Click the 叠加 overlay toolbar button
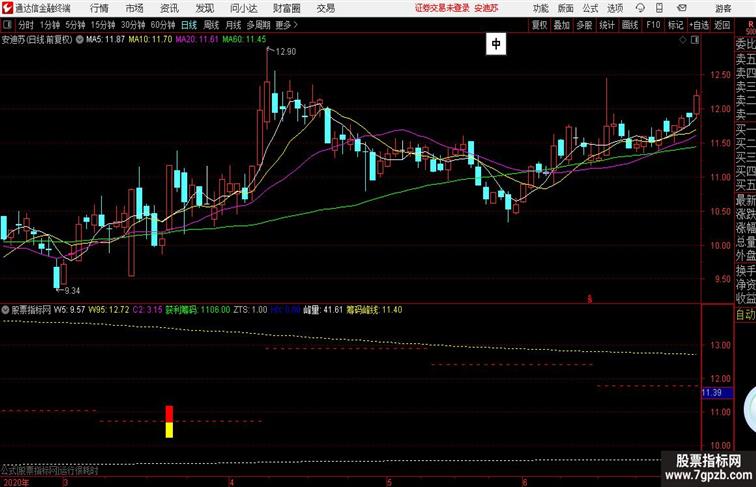756x487 pixels. (562, 25)
